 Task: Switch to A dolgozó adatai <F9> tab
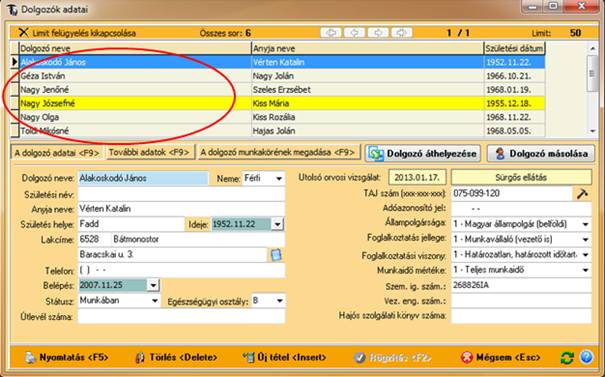(57, 153)
